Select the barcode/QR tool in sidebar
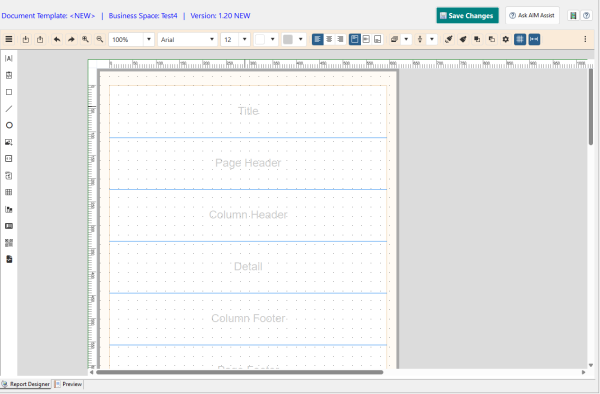 9,243
